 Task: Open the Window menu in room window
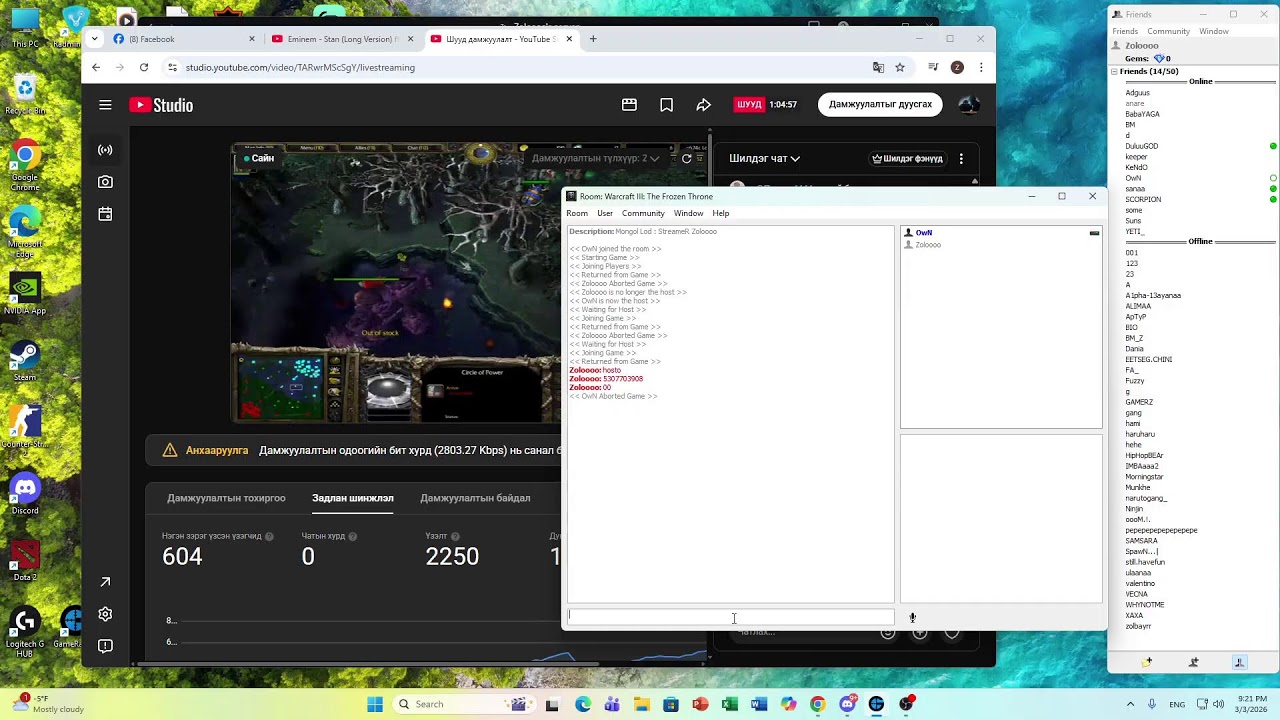point(688,213)
